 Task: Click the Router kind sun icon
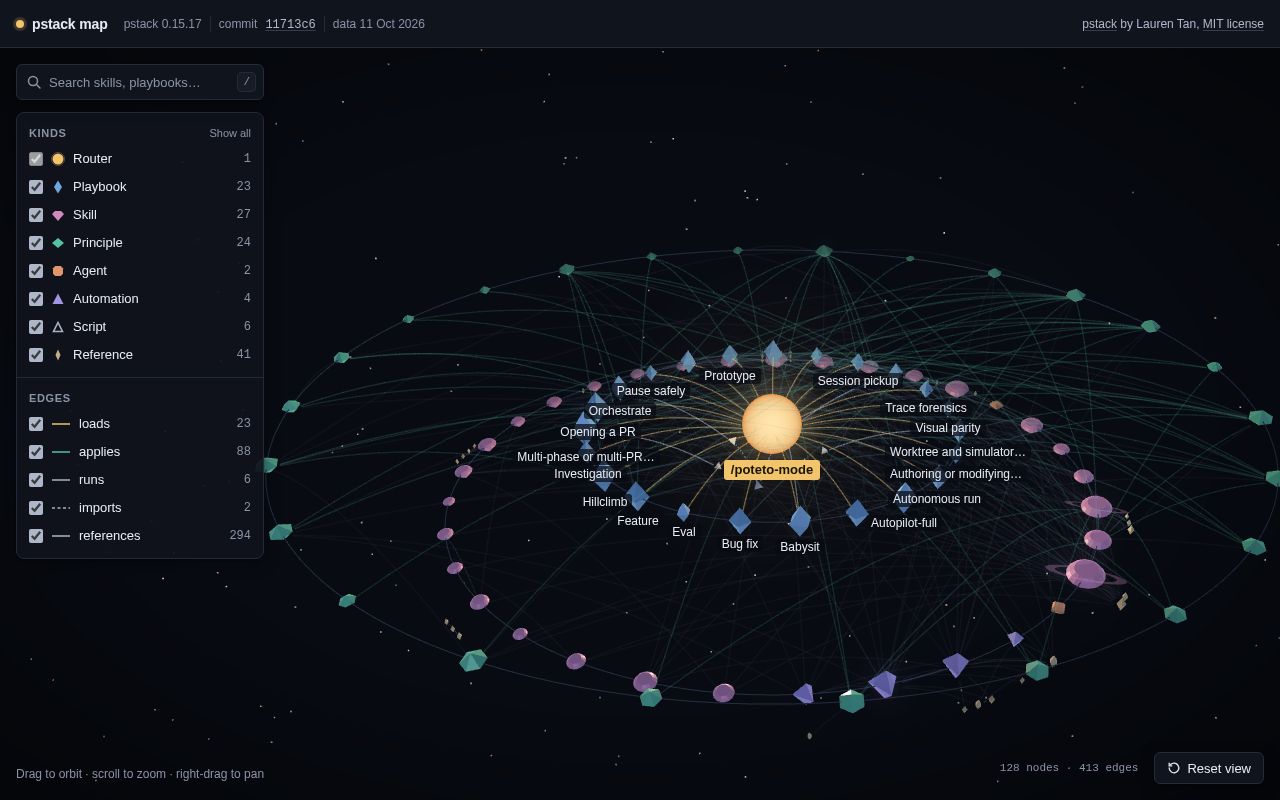58,159
